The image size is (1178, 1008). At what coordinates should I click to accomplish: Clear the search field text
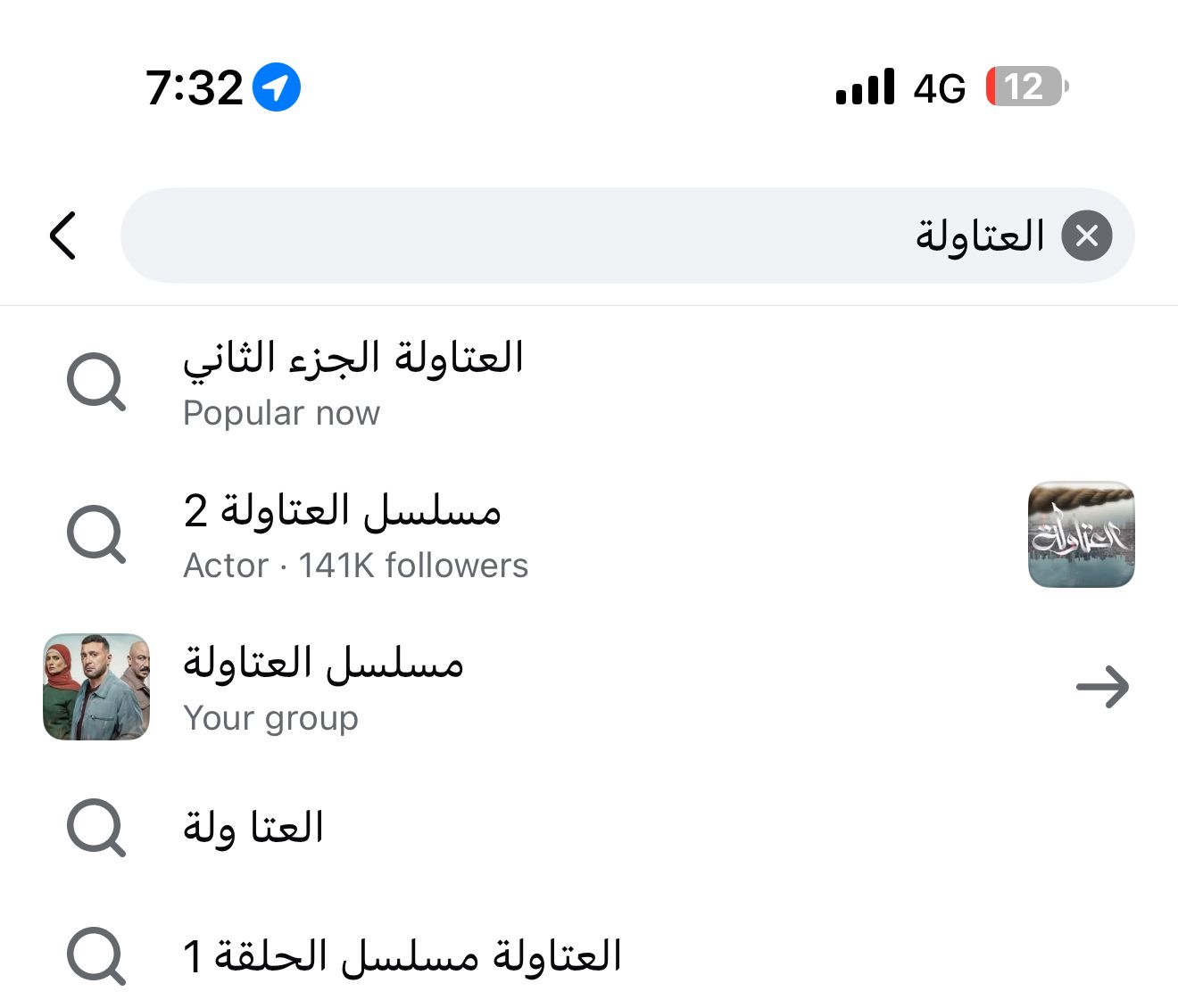click(x=1086, y=235)
